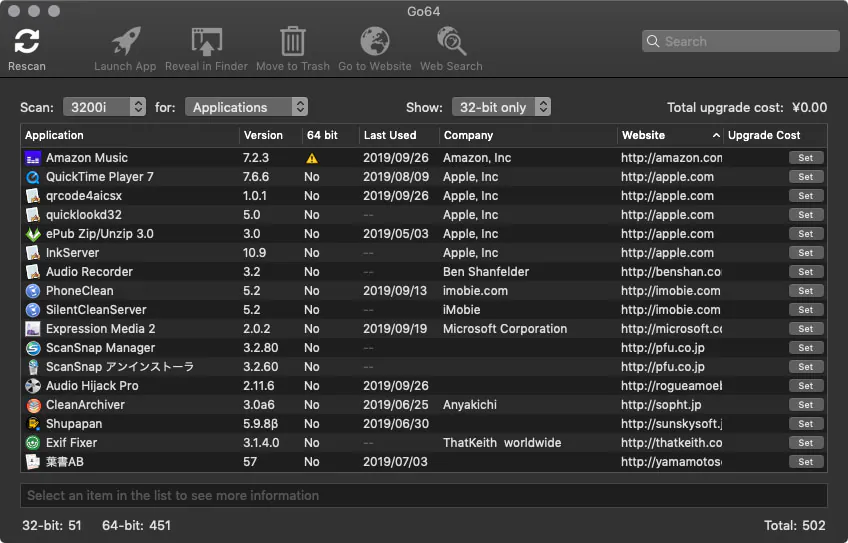Click the 2019/06/30 date for Shupapan
Viewport: 848px width, 543px height.
[x=395, y=424]
